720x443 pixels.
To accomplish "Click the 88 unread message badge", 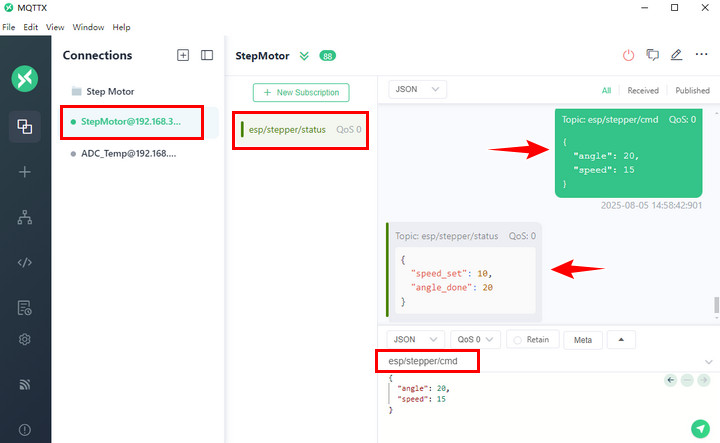I will (327, 56).
